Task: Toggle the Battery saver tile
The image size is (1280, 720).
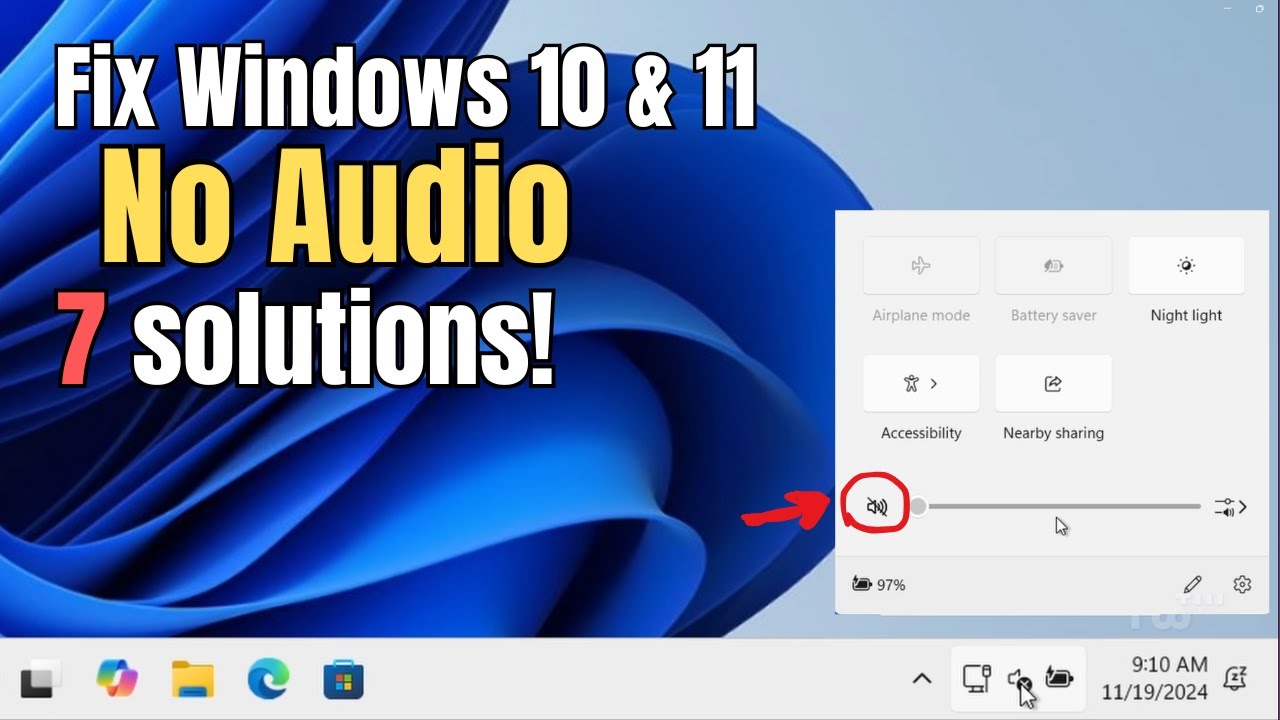Action: click(1053, 266)
